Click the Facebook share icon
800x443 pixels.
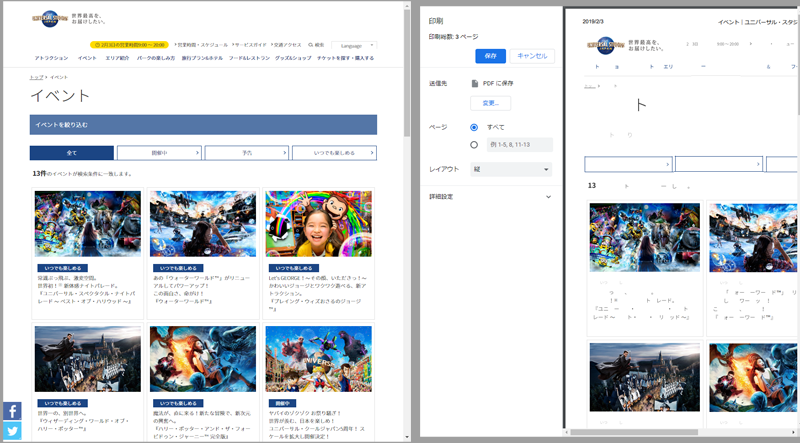coord(12,411)
